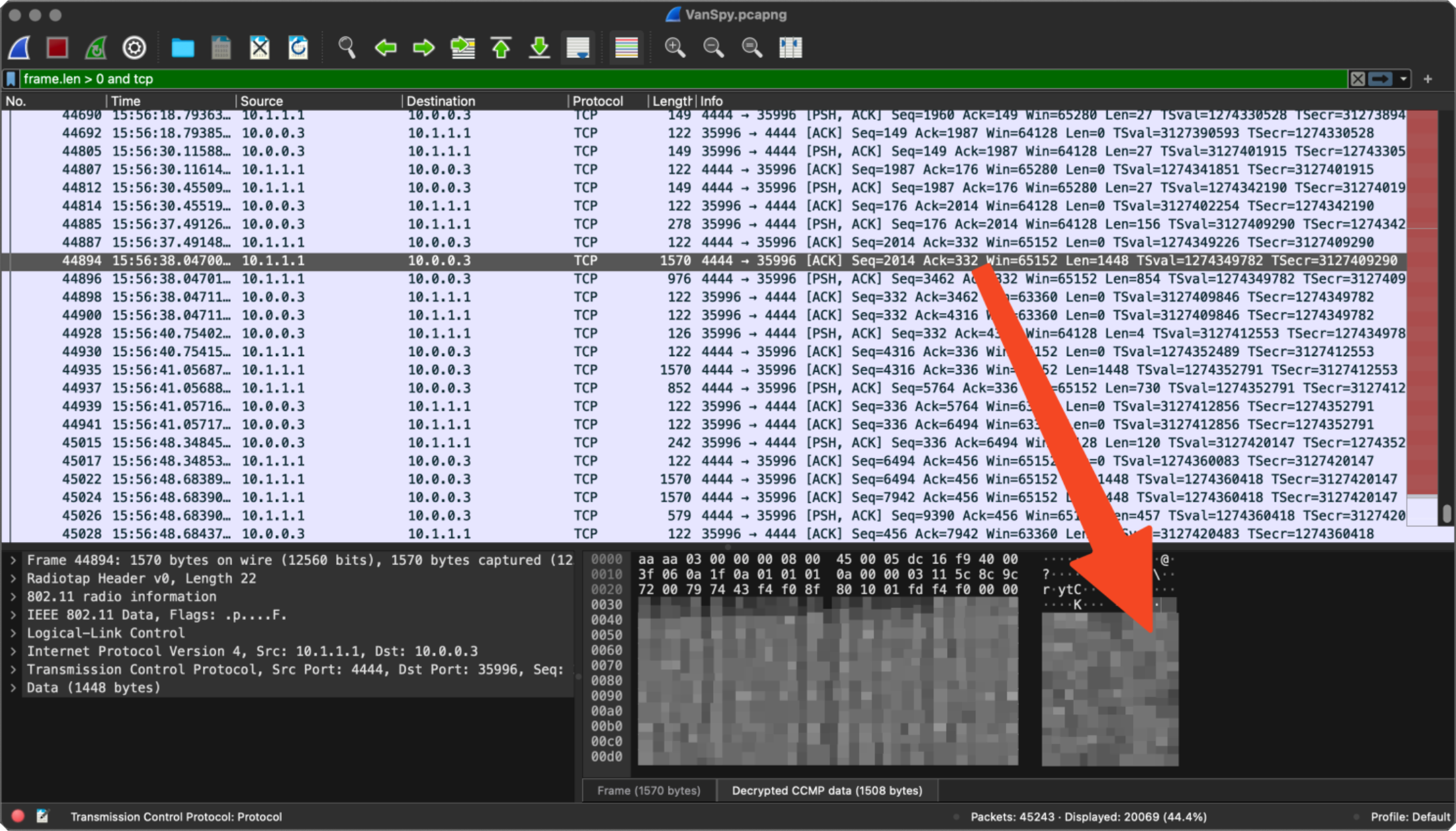Expand the Frame 44894 tree node

click(12, 560)
